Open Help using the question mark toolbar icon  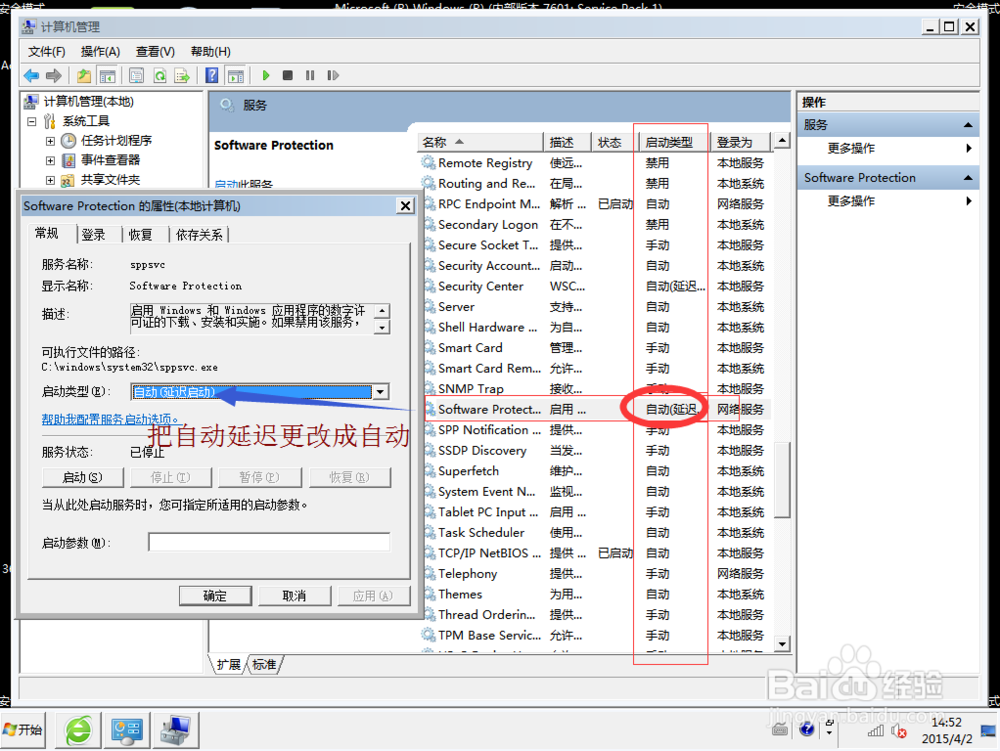[x=212, y=75]
